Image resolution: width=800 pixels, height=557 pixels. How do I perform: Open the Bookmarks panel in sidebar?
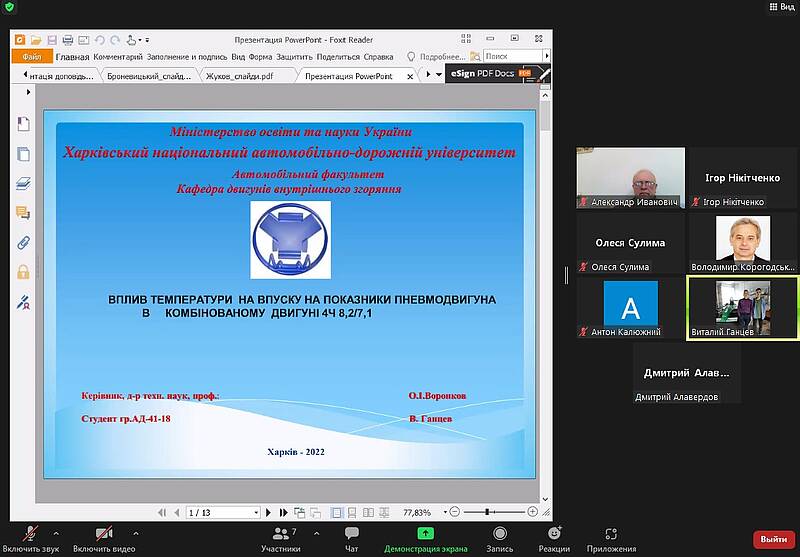tap(23, 123)
